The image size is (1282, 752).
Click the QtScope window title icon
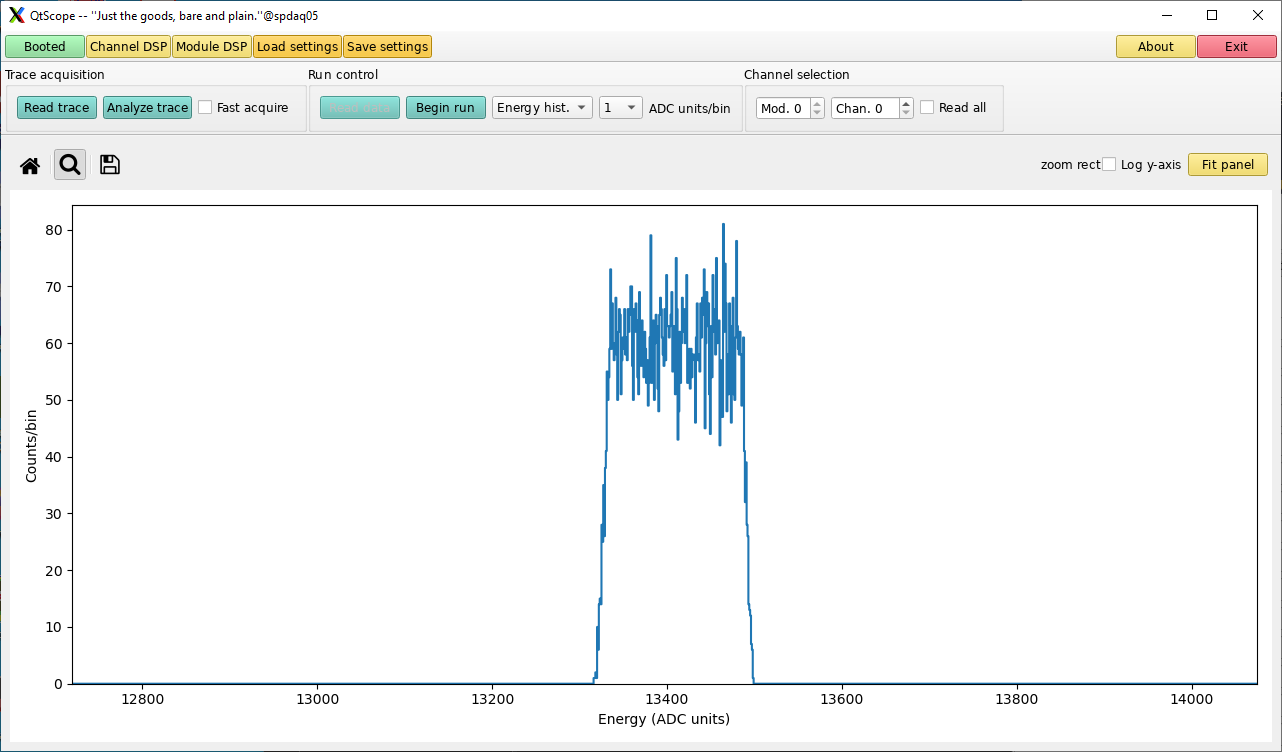16,15
